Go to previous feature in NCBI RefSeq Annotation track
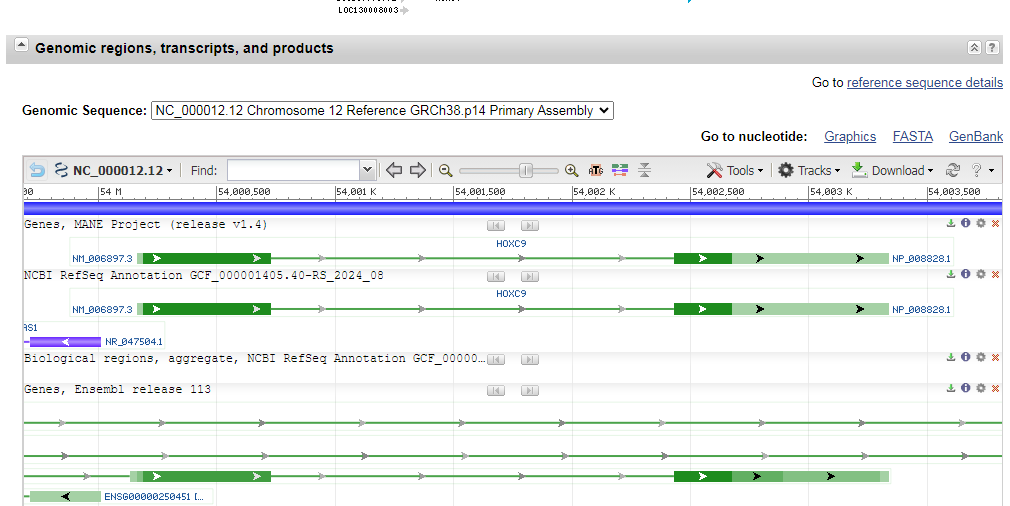Screen dimensions: 1010x506 [496, 276]
